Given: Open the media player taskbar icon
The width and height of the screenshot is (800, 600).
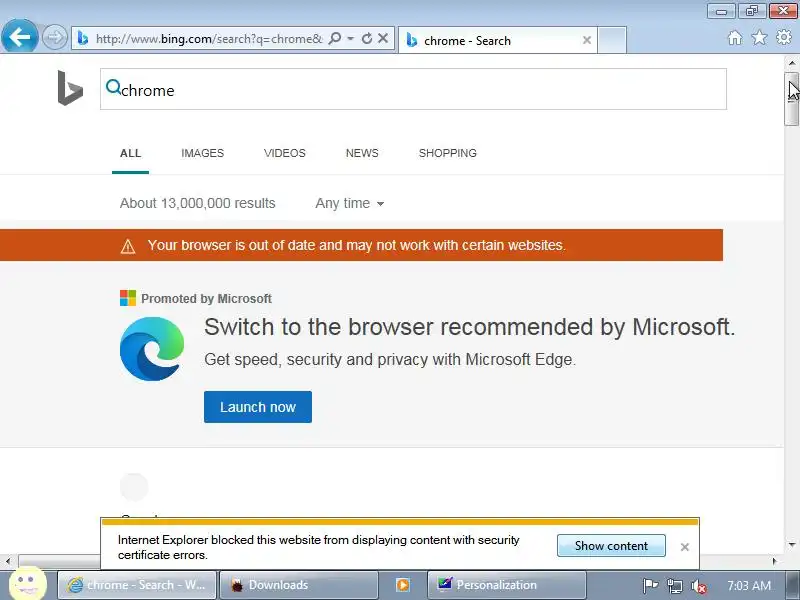Looking at the screenshot, I should point(403,585).
